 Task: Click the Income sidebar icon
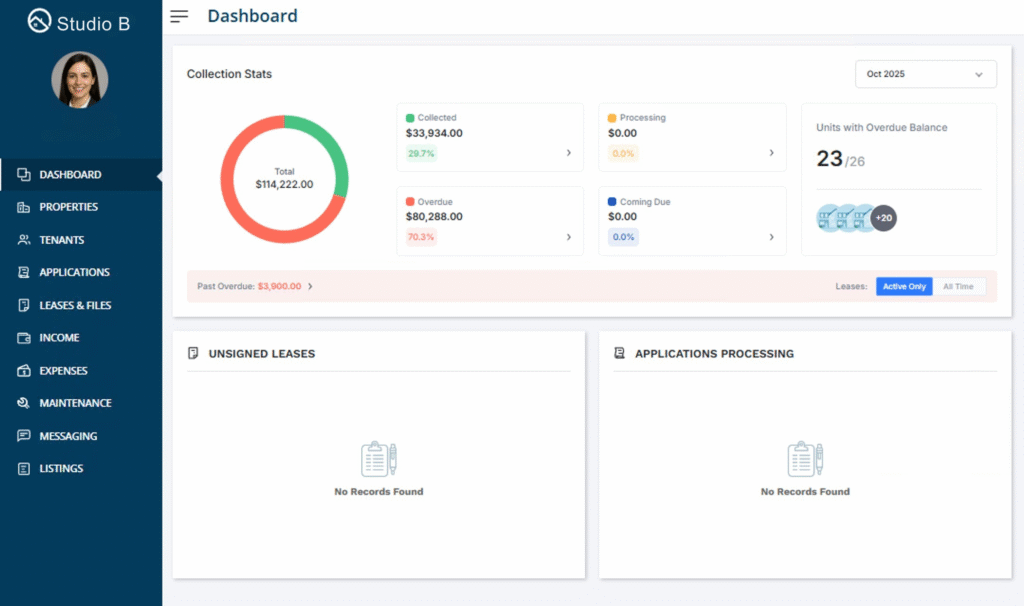(x=23, y=338)
